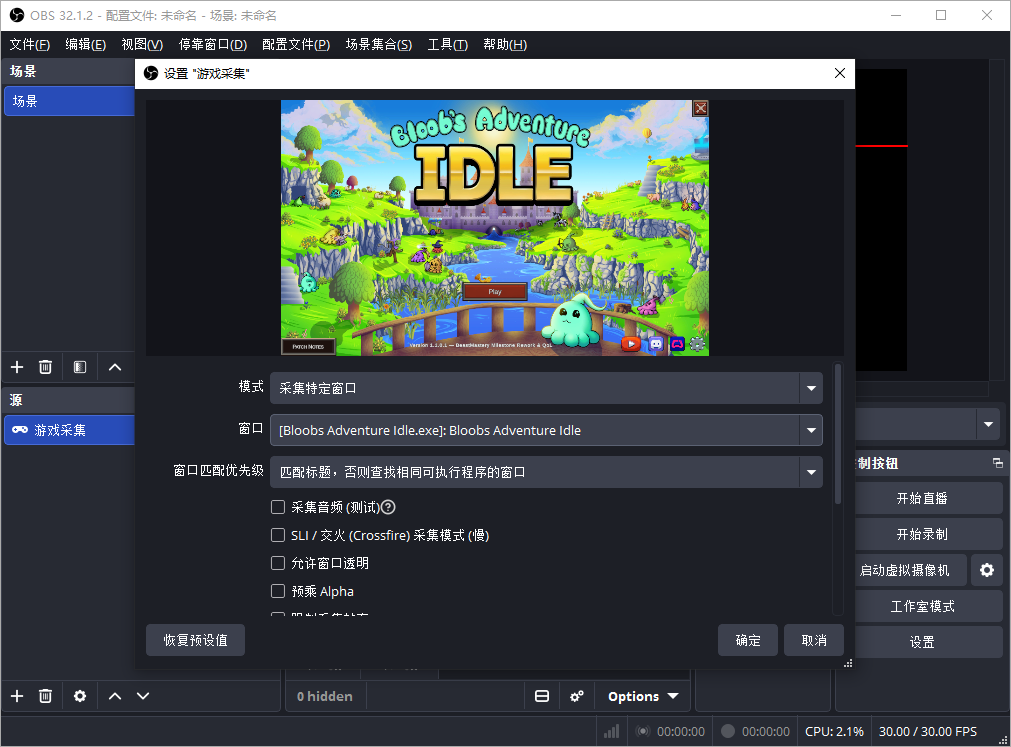Click Discord icon in game preview
Screen dimensions: 1011x747
(x=656, y=344)
